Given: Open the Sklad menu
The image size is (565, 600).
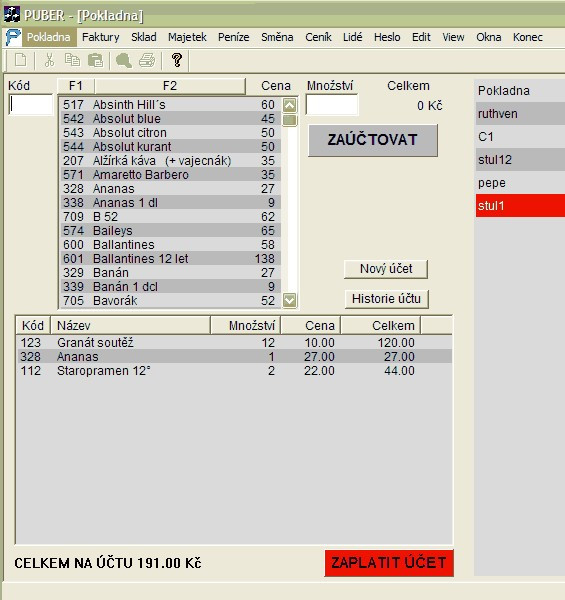Looking at the screenshot, I should [x=144, y=37].
